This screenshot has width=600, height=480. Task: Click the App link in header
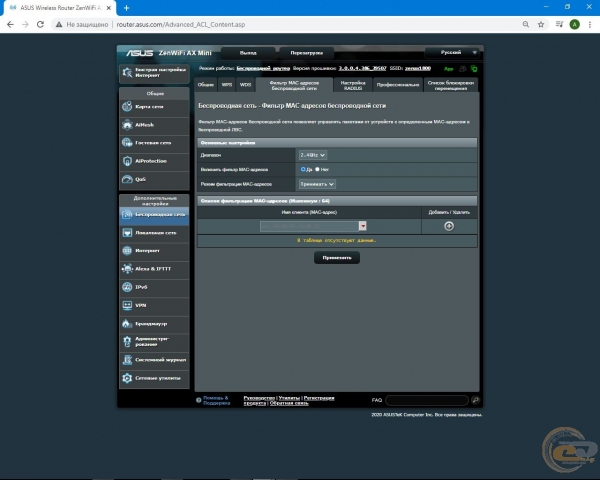448,69
